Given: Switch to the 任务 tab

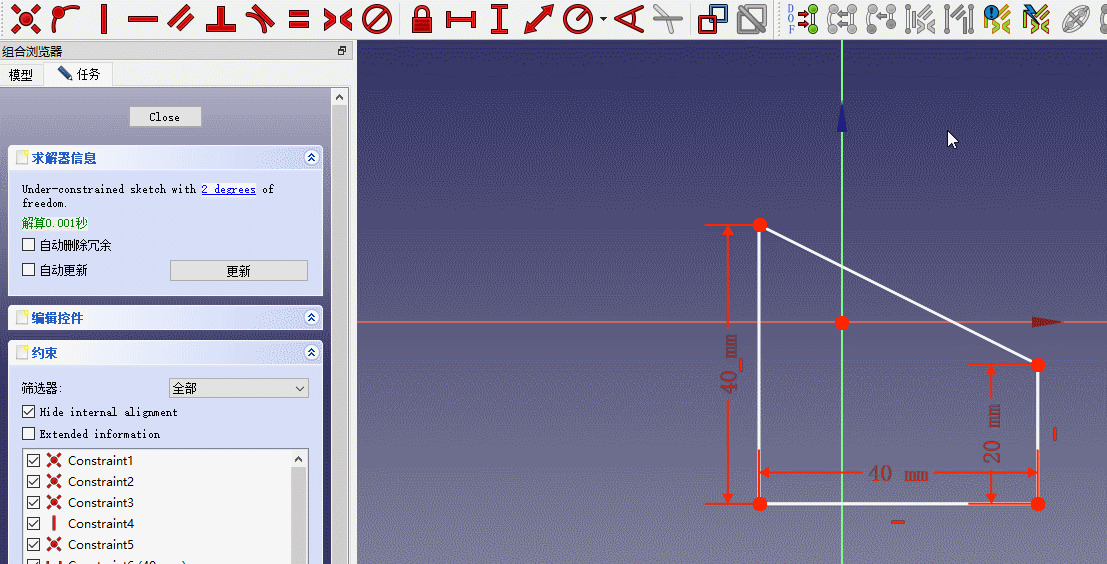Looking at the screenshot, I should (x=78, y=74).
